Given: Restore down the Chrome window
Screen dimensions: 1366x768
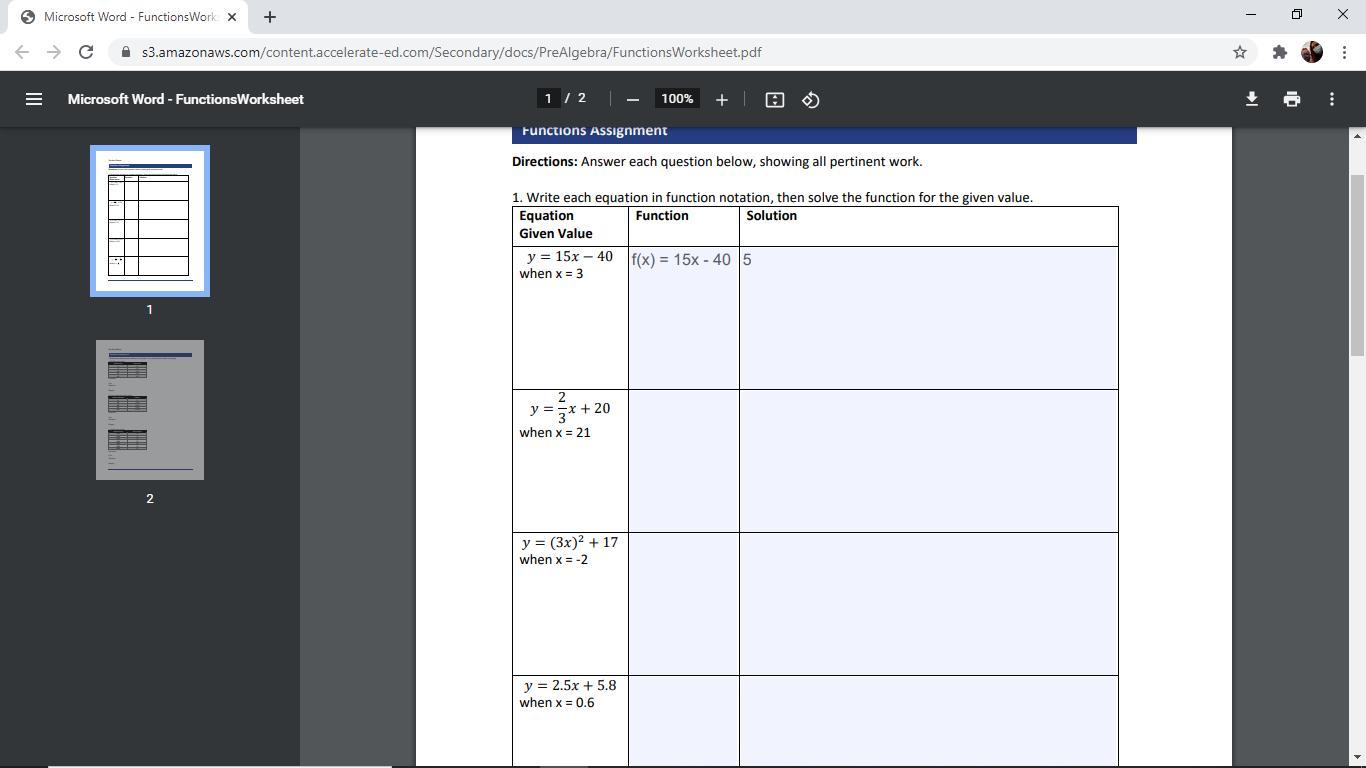Looking at the screenshot, I should pyautogui.click(x=1296, y=14).
